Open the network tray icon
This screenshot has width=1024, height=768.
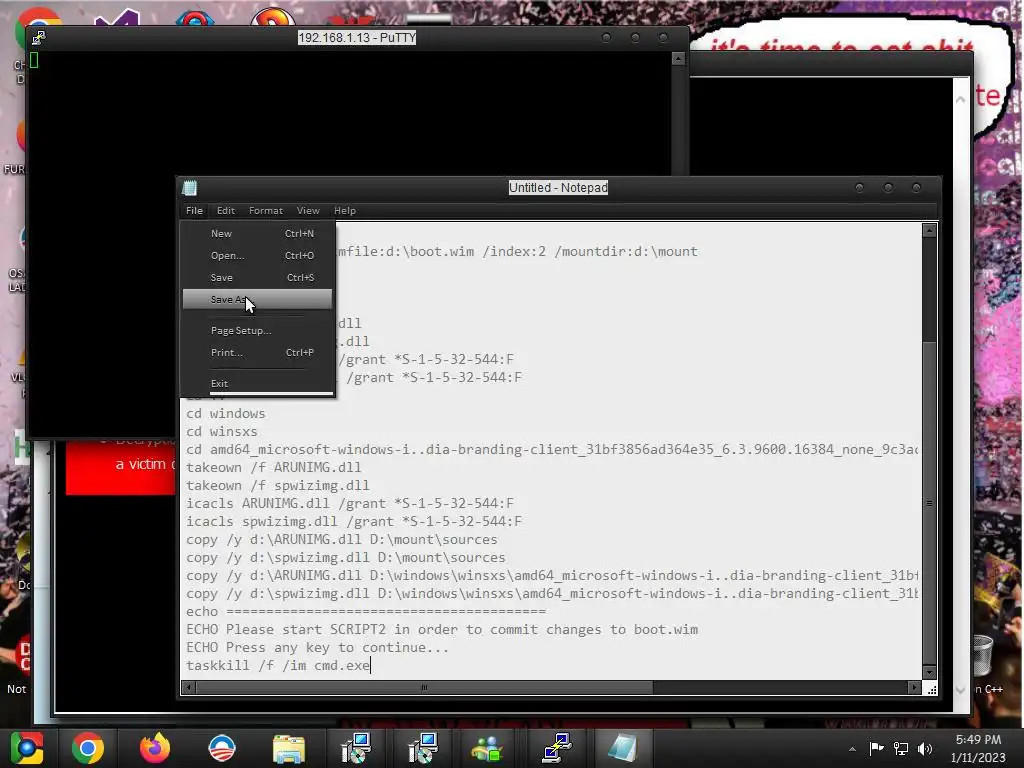(x=901, y=748)
